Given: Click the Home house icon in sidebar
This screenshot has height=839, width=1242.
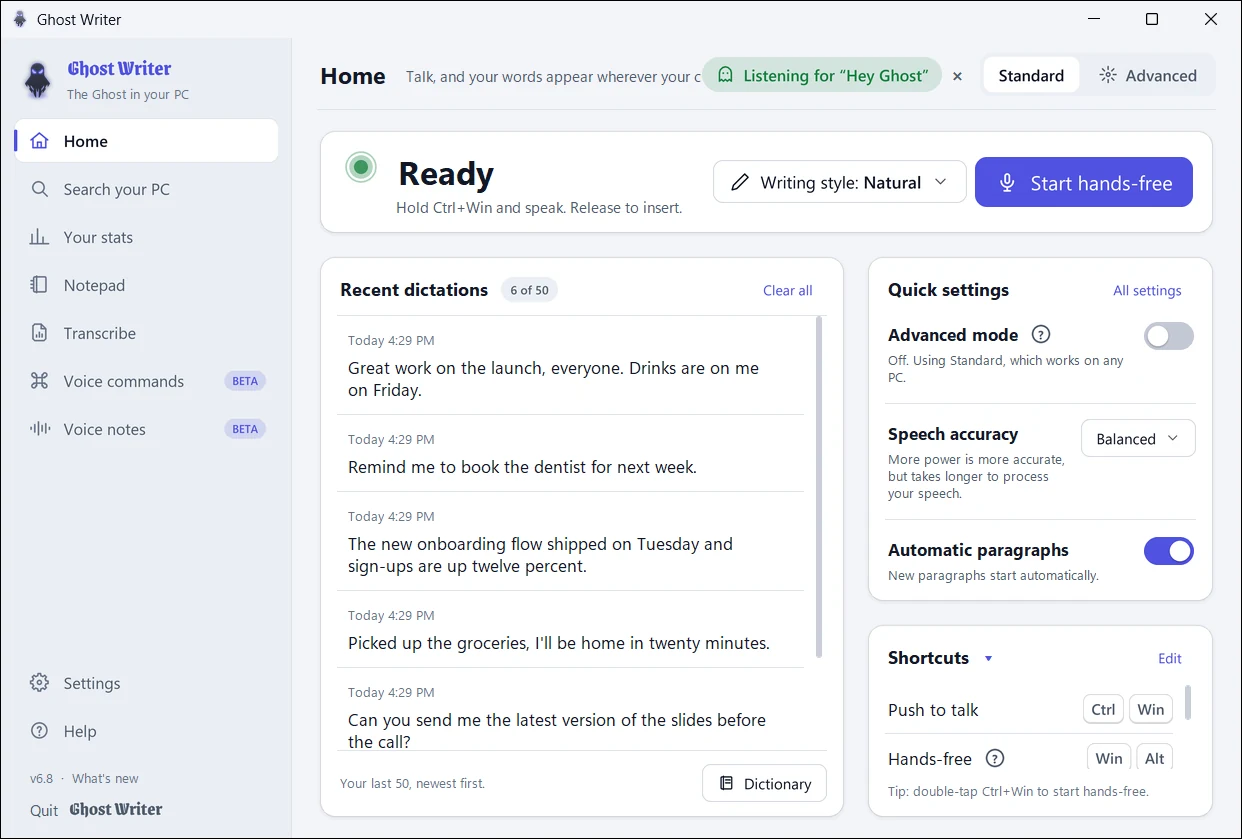Looking at the screenshot, I should (39, 141).
